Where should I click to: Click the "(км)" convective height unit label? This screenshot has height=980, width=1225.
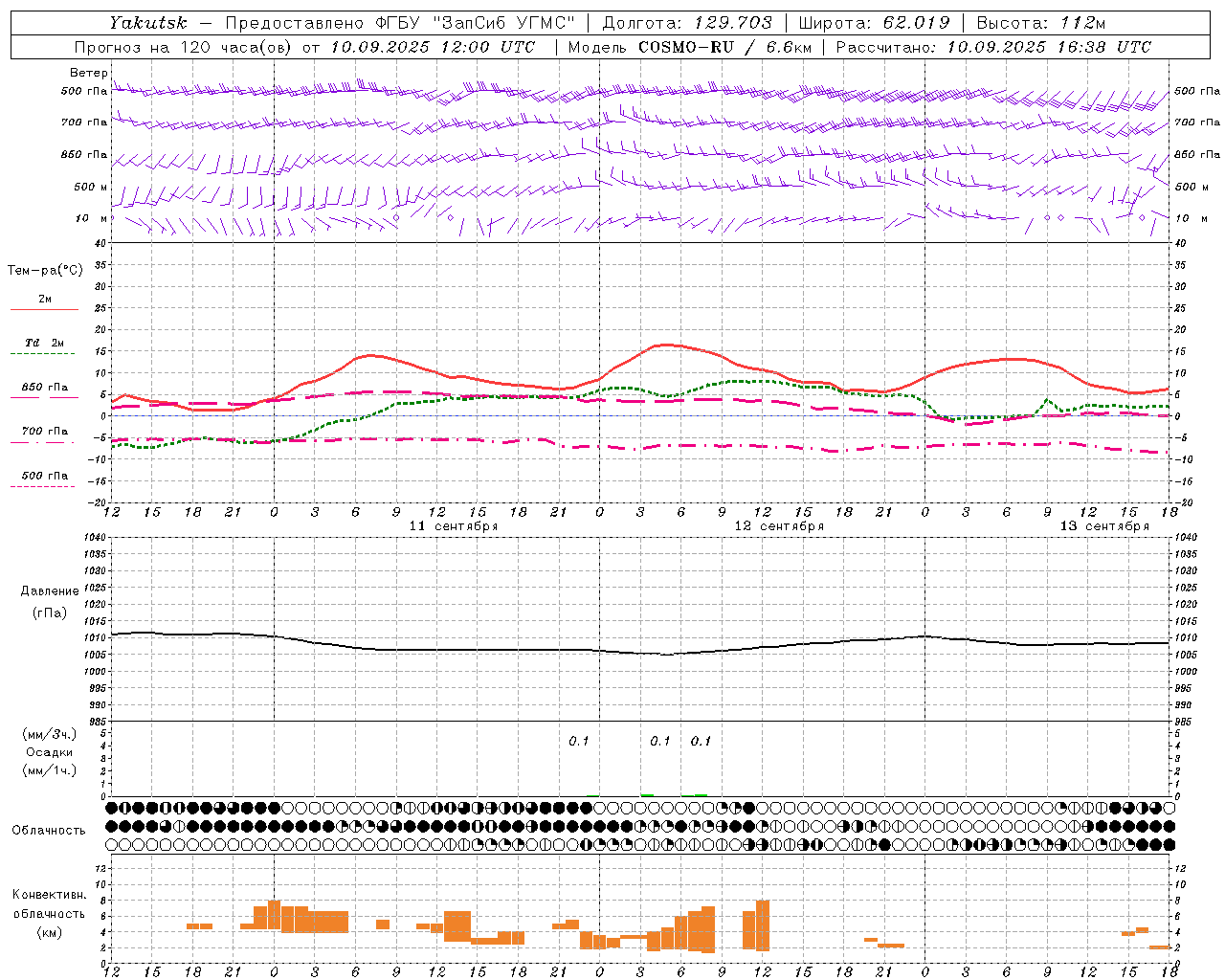point(50,932)
